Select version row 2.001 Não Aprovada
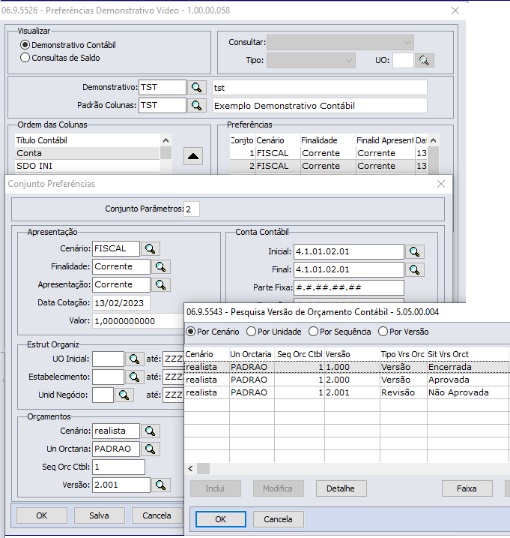The height and width of the screenshot is (538, 510). point(347,393)
